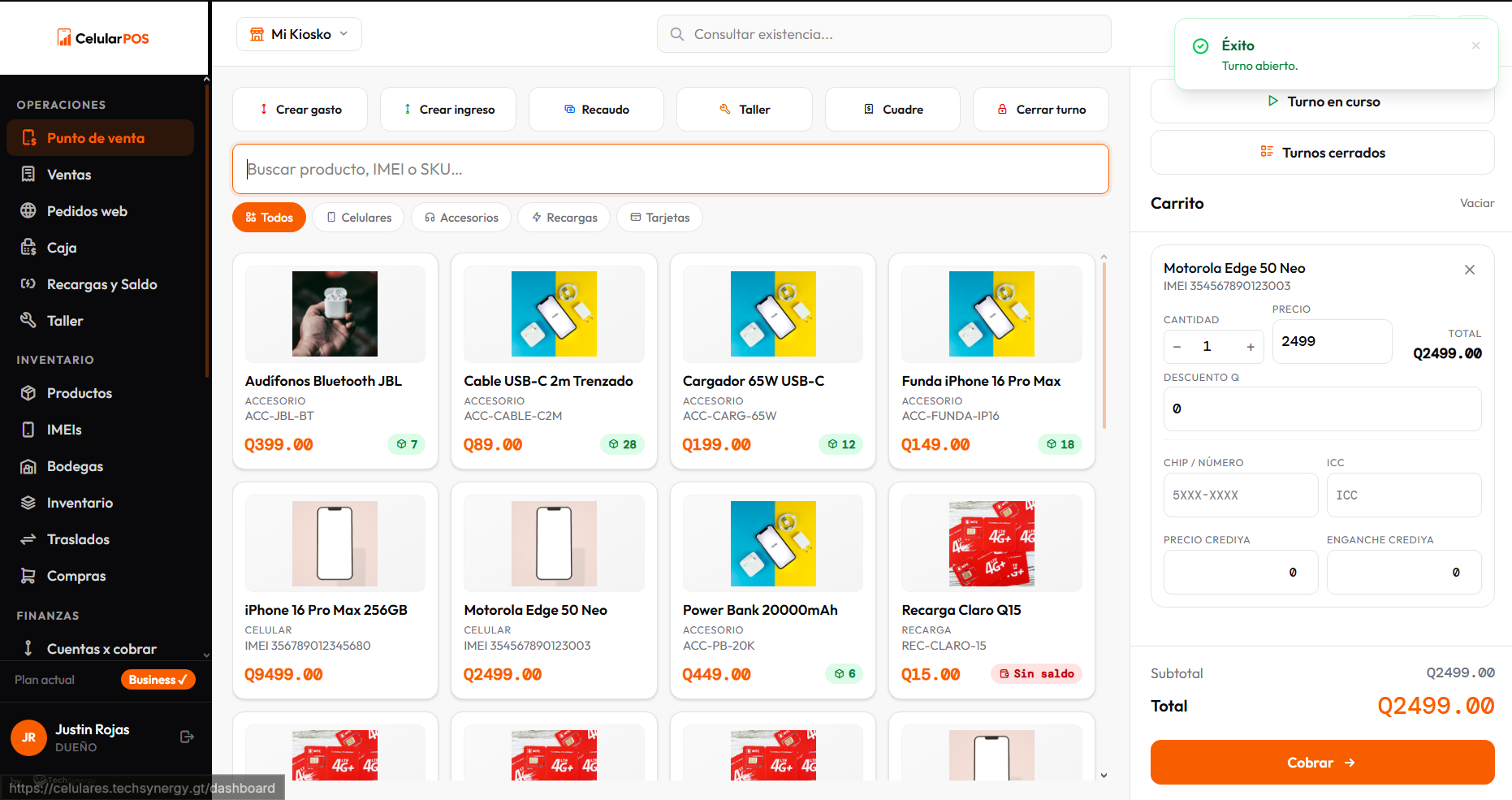The width and height of the screenshot is (1512, 800).
Task: Filter products by Accesorios
Action: pyautogui.click(x=460, y=217)
